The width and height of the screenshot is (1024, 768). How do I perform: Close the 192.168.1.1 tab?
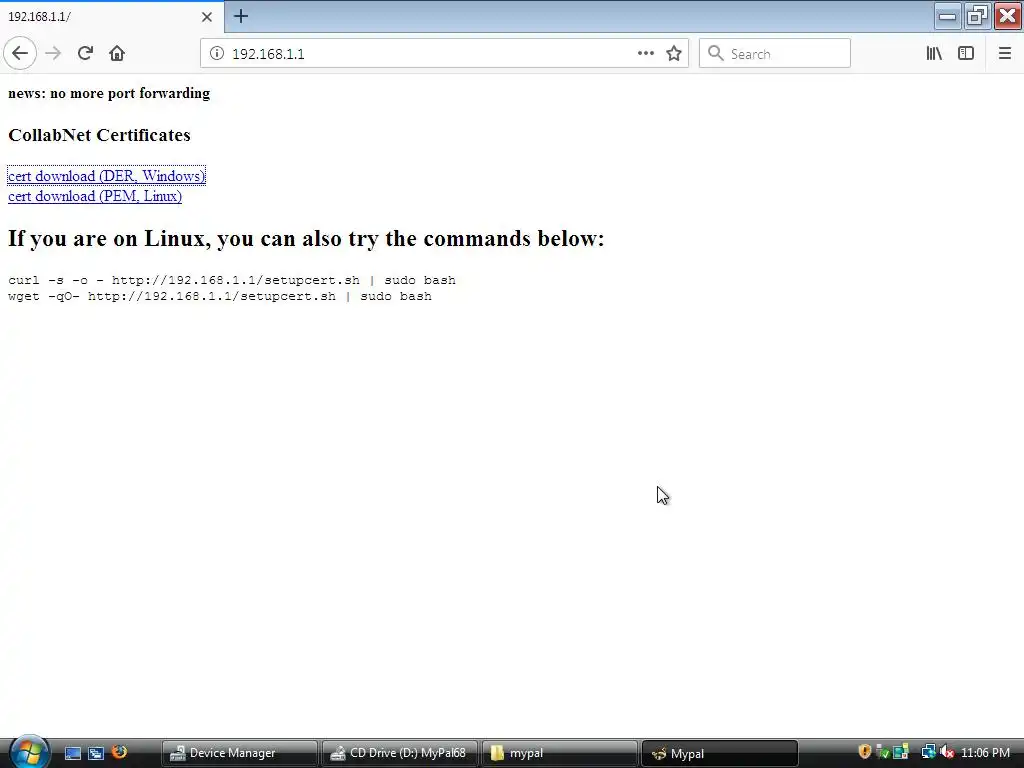tap(207, 17)
